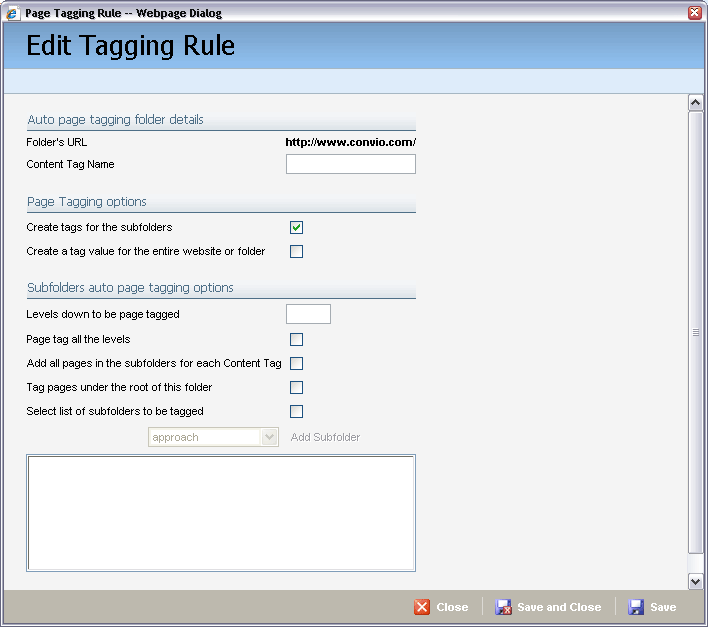The height and width of the screenshot is (627, 708).
Task: Open the approach subfolder dropdown
Action: [268, 437]
